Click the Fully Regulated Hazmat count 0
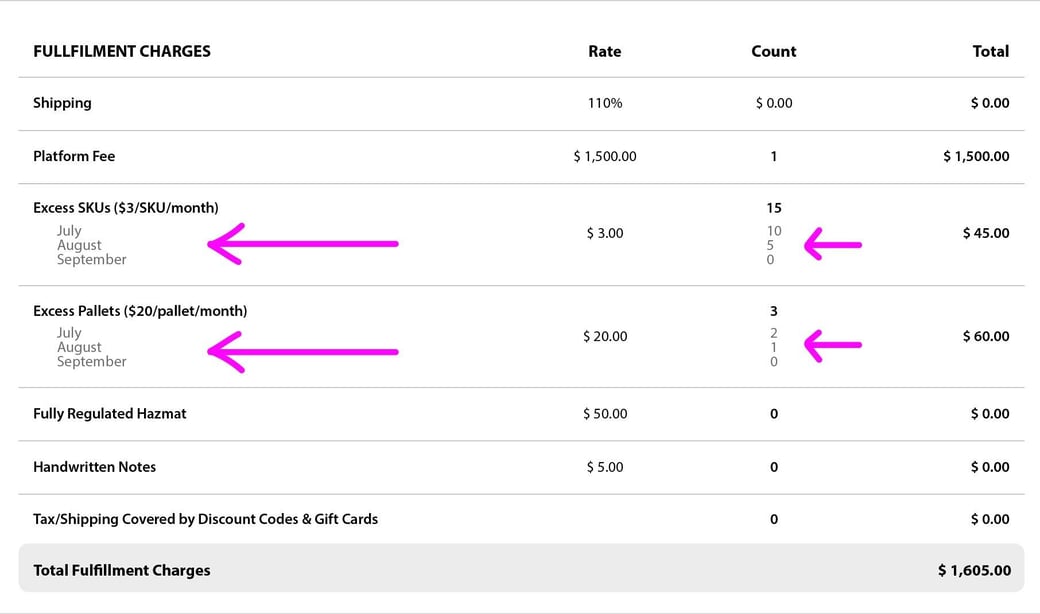Viewport: 1040px width, 614px height. [x=773, y=414]
